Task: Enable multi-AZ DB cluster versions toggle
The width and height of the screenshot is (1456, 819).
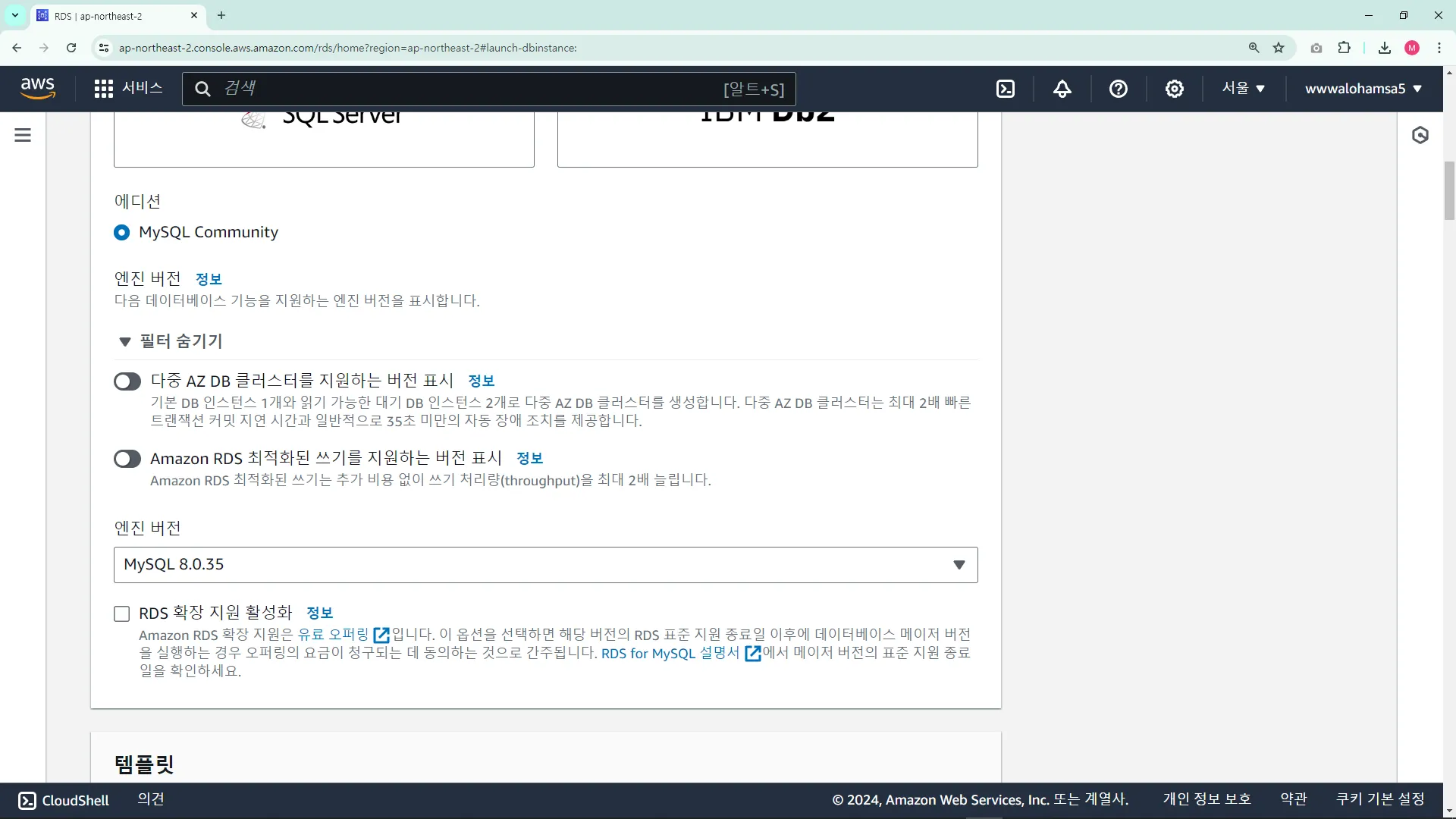Action: (x=127, y=381)
